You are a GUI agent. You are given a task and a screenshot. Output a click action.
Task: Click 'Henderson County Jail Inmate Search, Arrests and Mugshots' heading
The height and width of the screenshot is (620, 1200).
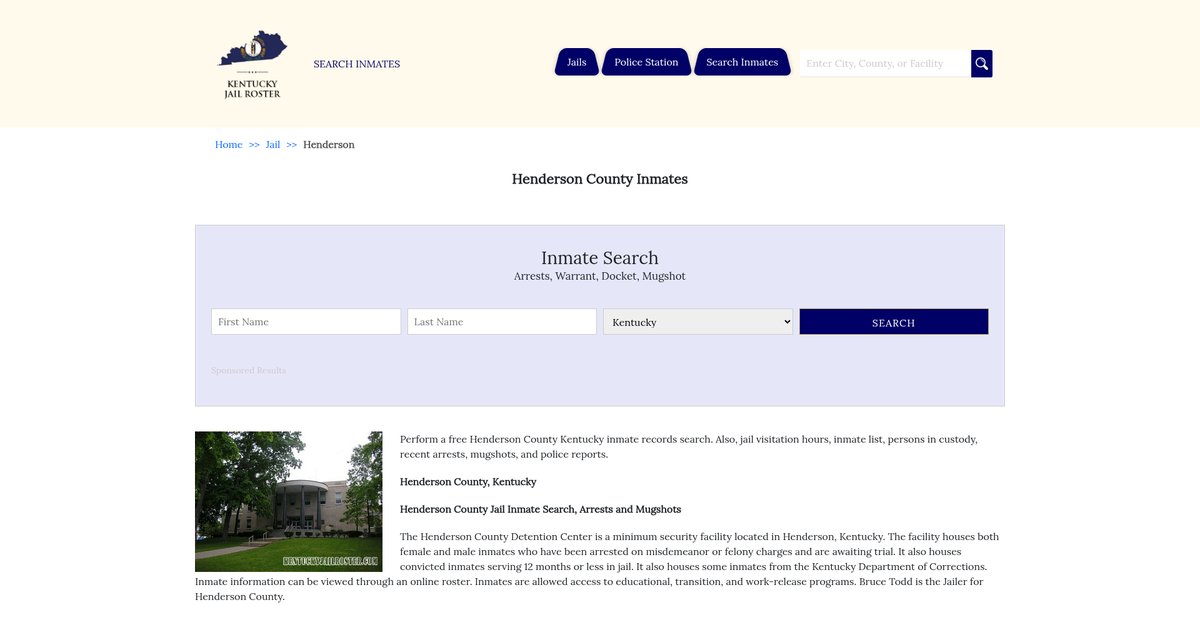tap(540, 509)
